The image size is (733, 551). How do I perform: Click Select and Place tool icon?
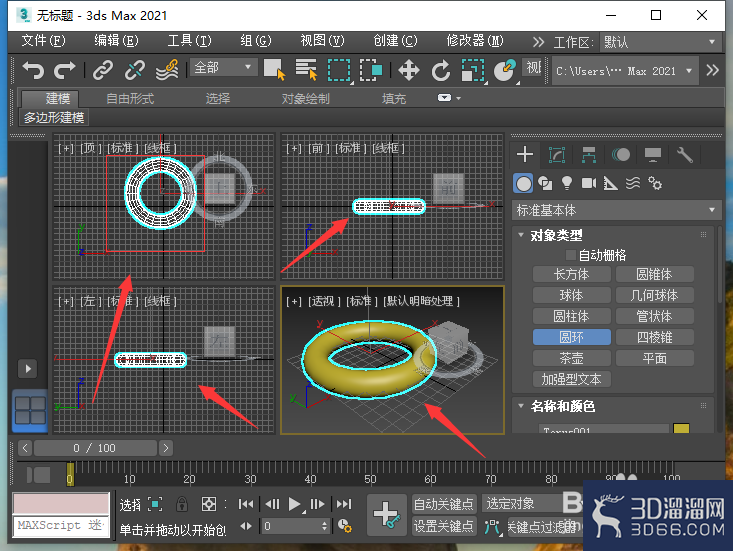click(505, 71)
